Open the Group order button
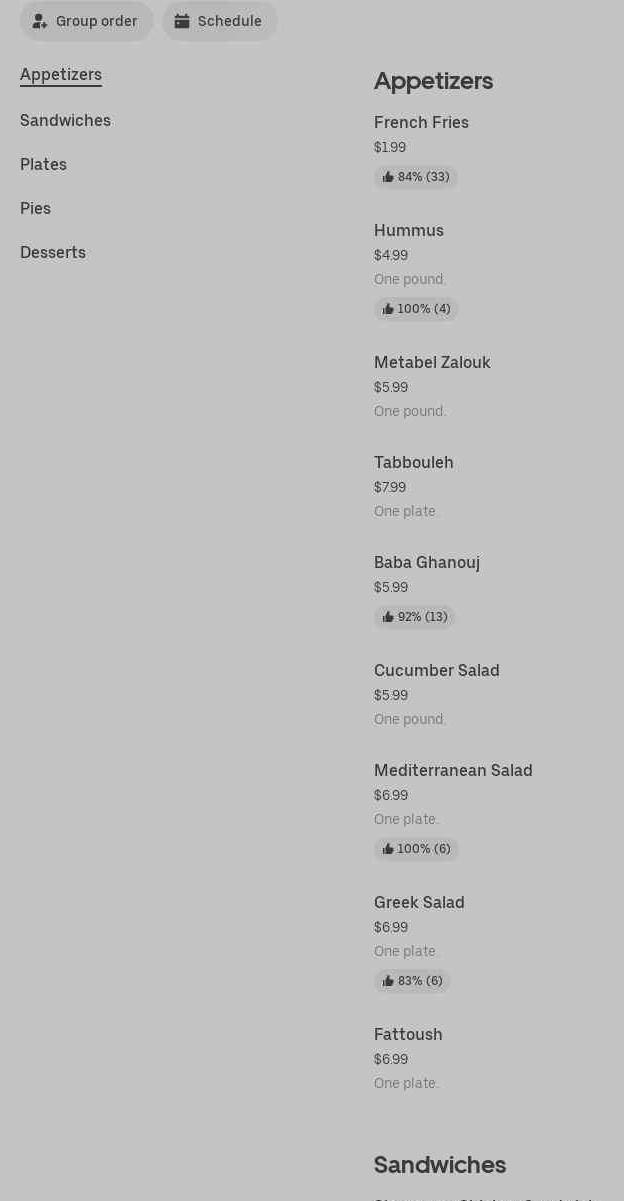The image size is (624, 1201). point(87,21)
